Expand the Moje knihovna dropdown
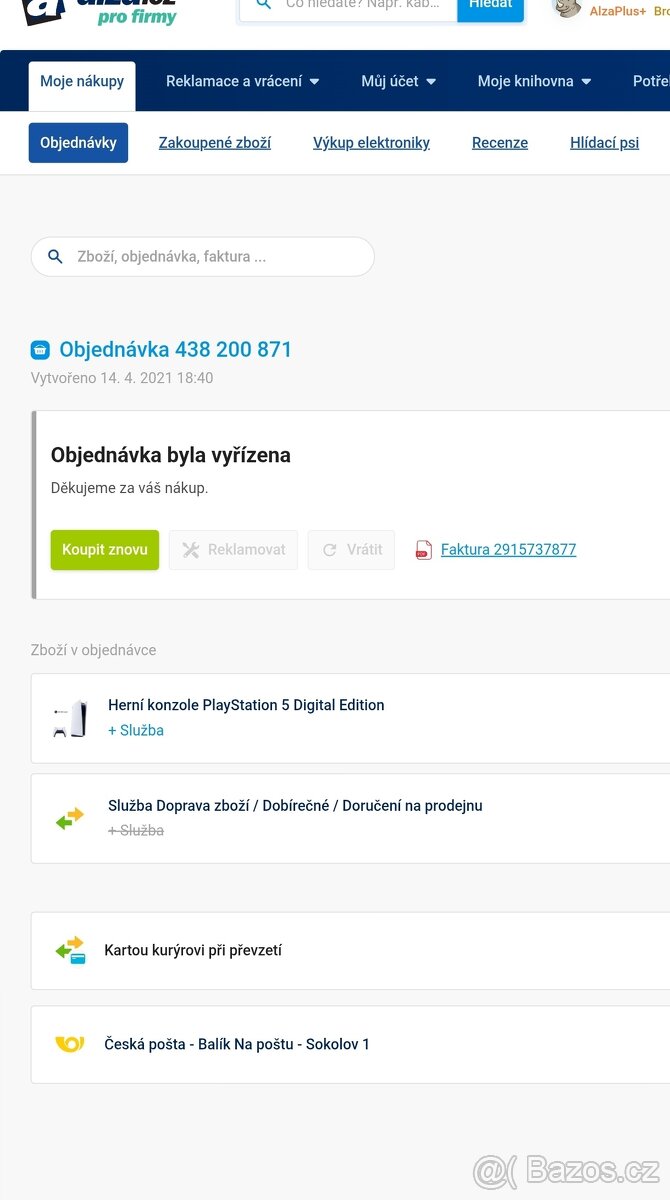The width and height of the screenshot is (670, 1200). pyautogui.click(x=534, y=82)
